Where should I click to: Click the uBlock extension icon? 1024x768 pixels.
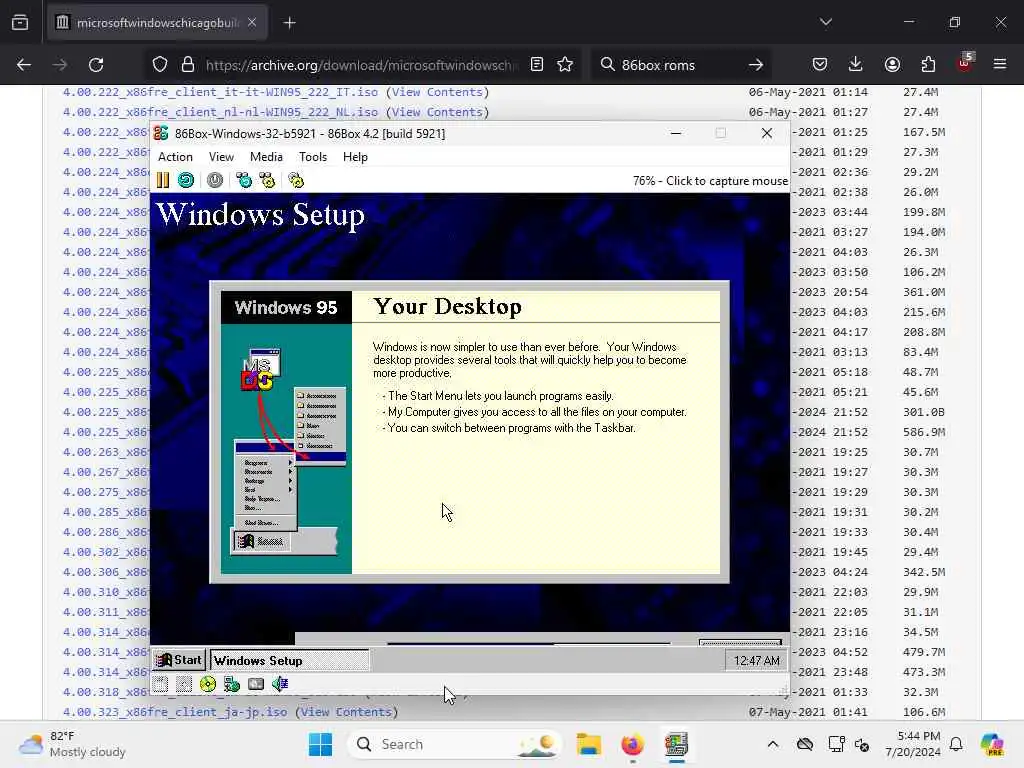(x=965, y=63)
